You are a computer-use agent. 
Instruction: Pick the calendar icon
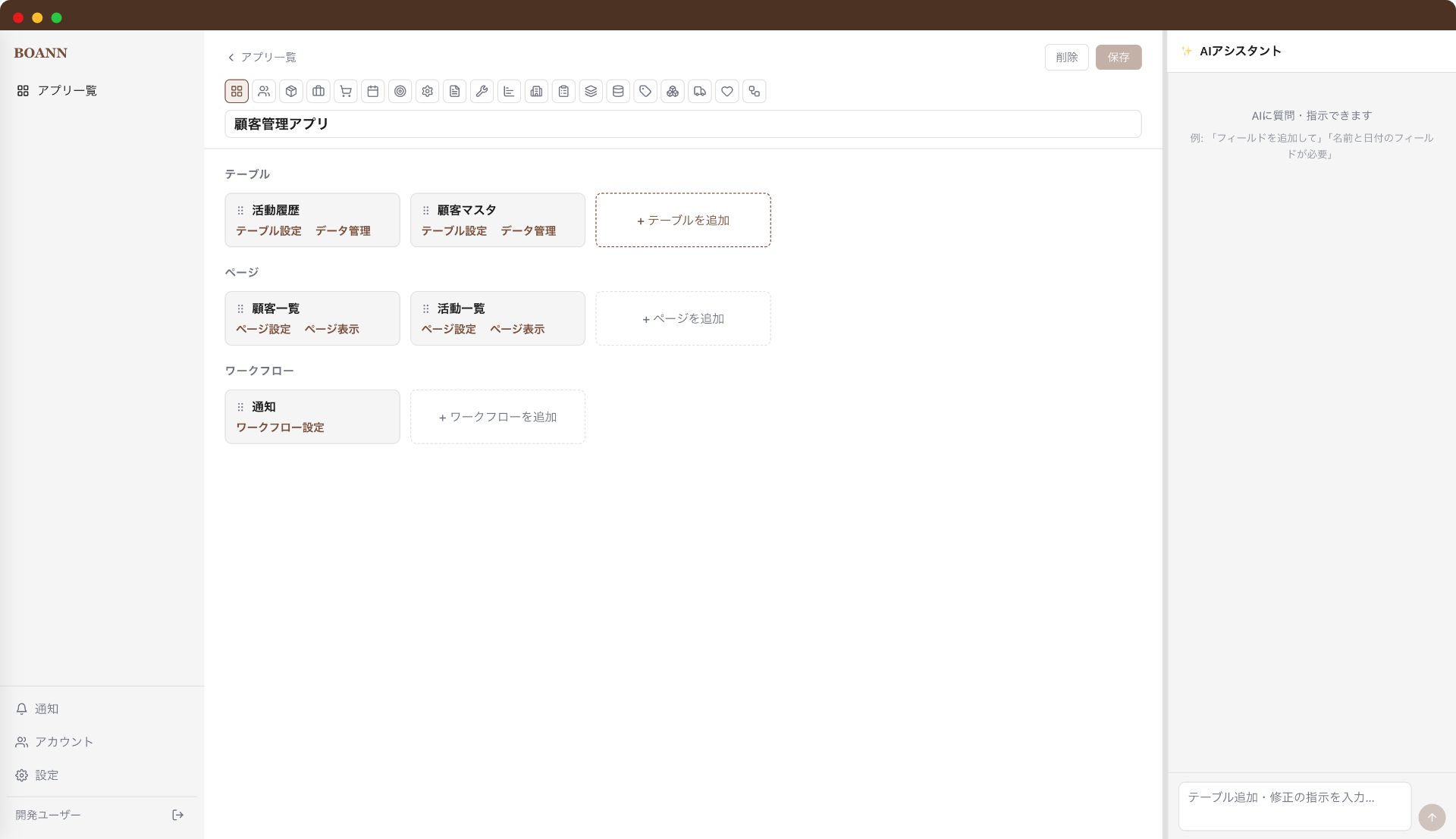click(373, 91)
